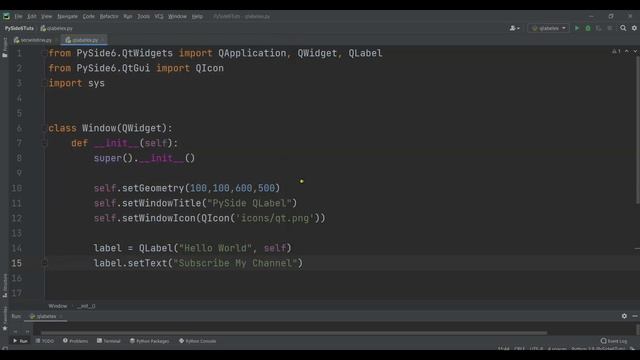Open the Python Console tool window
640x360 pixels.
[198, 341]
